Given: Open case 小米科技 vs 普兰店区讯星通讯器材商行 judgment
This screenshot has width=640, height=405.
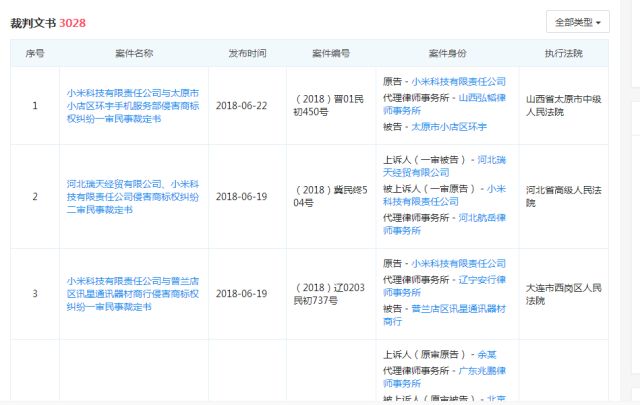Looking at the screenshot, I should 133,294.
